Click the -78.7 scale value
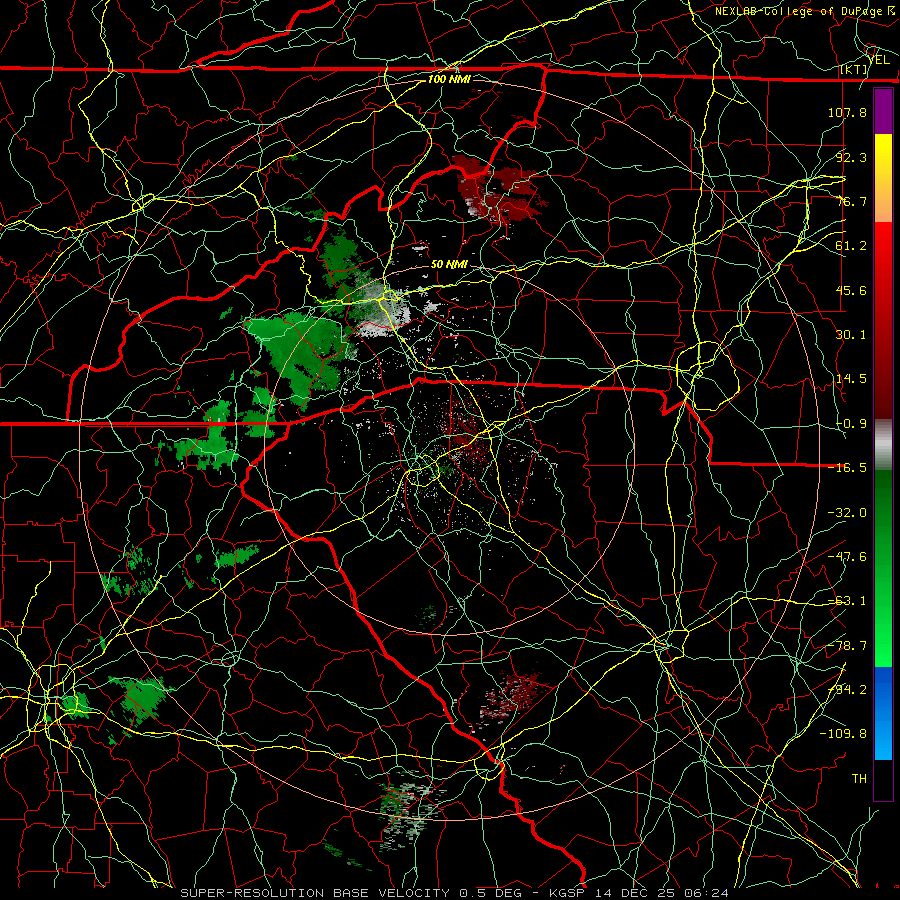900x900 pixels. (x=847, y=646)
